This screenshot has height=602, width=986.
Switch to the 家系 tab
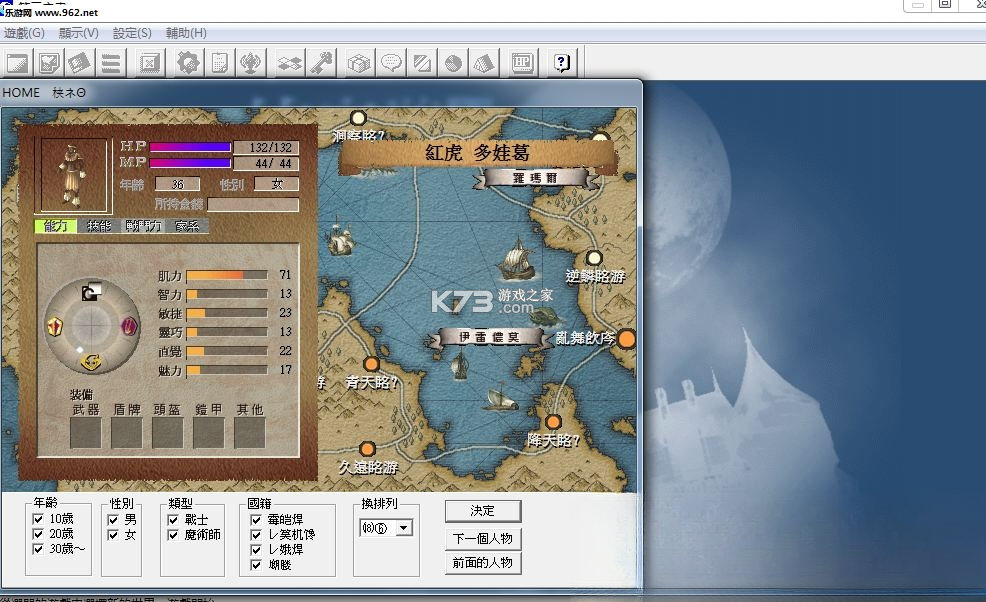(x=187, y=226)
